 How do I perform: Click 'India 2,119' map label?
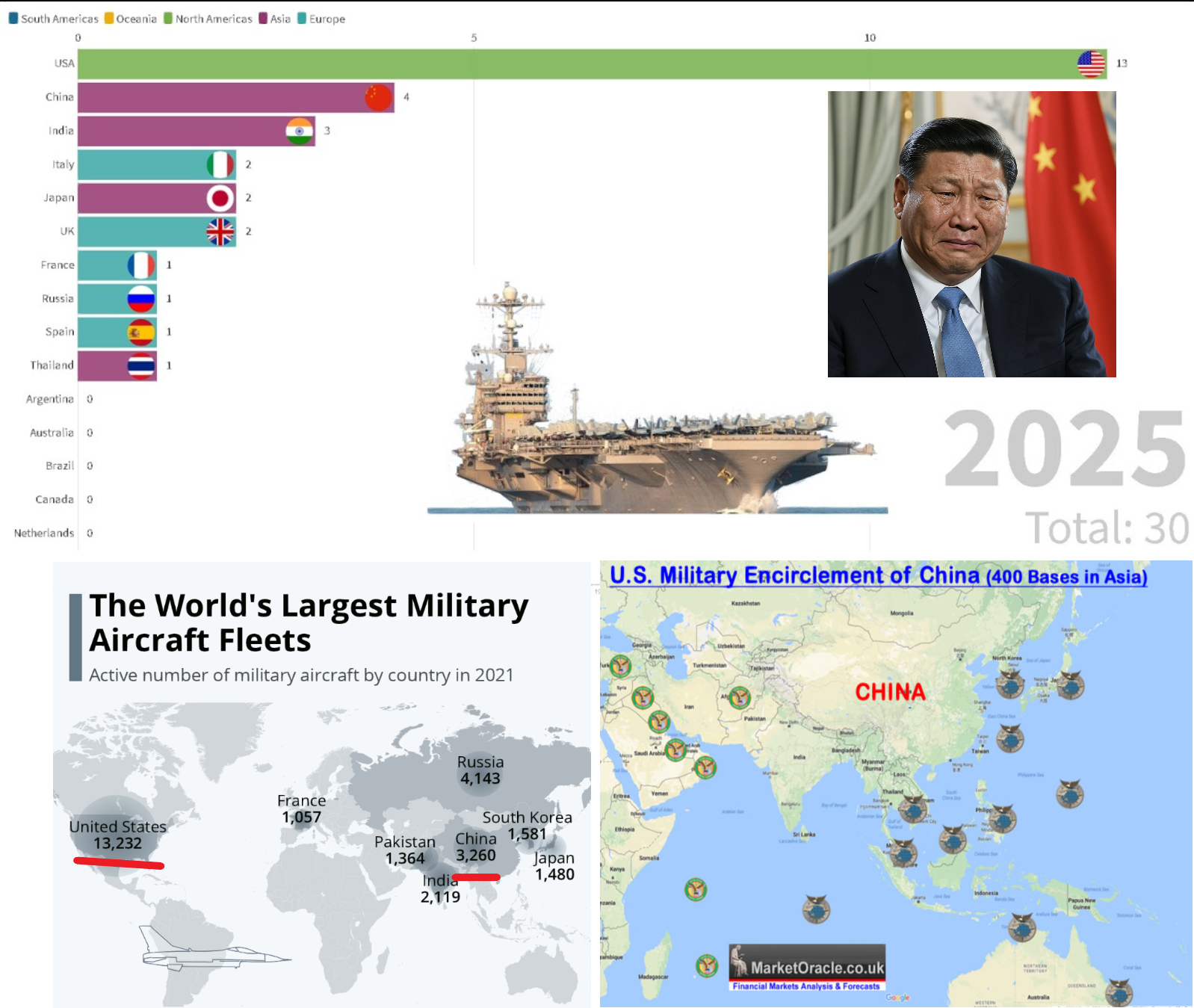point(440,888)
